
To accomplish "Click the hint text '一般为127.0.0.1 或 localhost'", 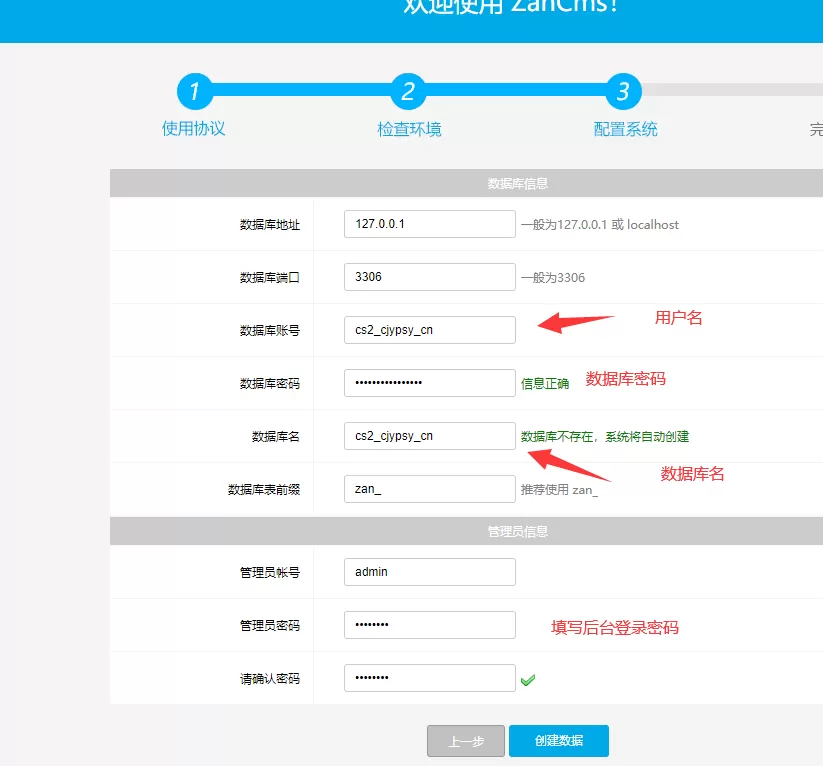I will click(600, 225).
